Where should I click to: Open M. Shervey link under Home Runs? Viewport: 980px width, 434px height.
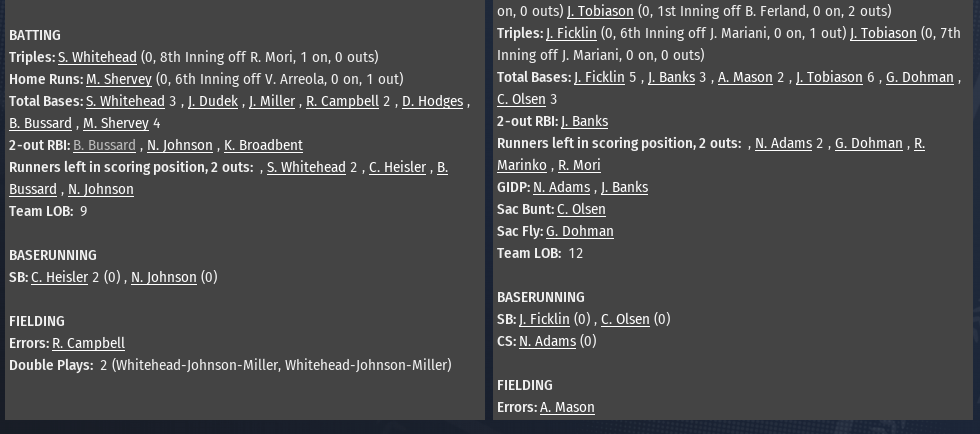[x=119, y=79]
